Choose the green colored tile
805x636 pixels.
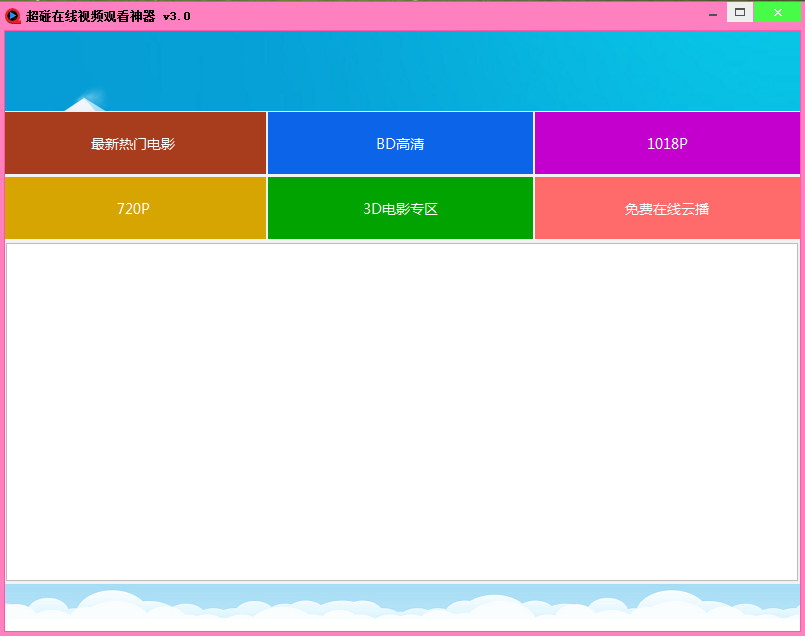tap(400, 208)
